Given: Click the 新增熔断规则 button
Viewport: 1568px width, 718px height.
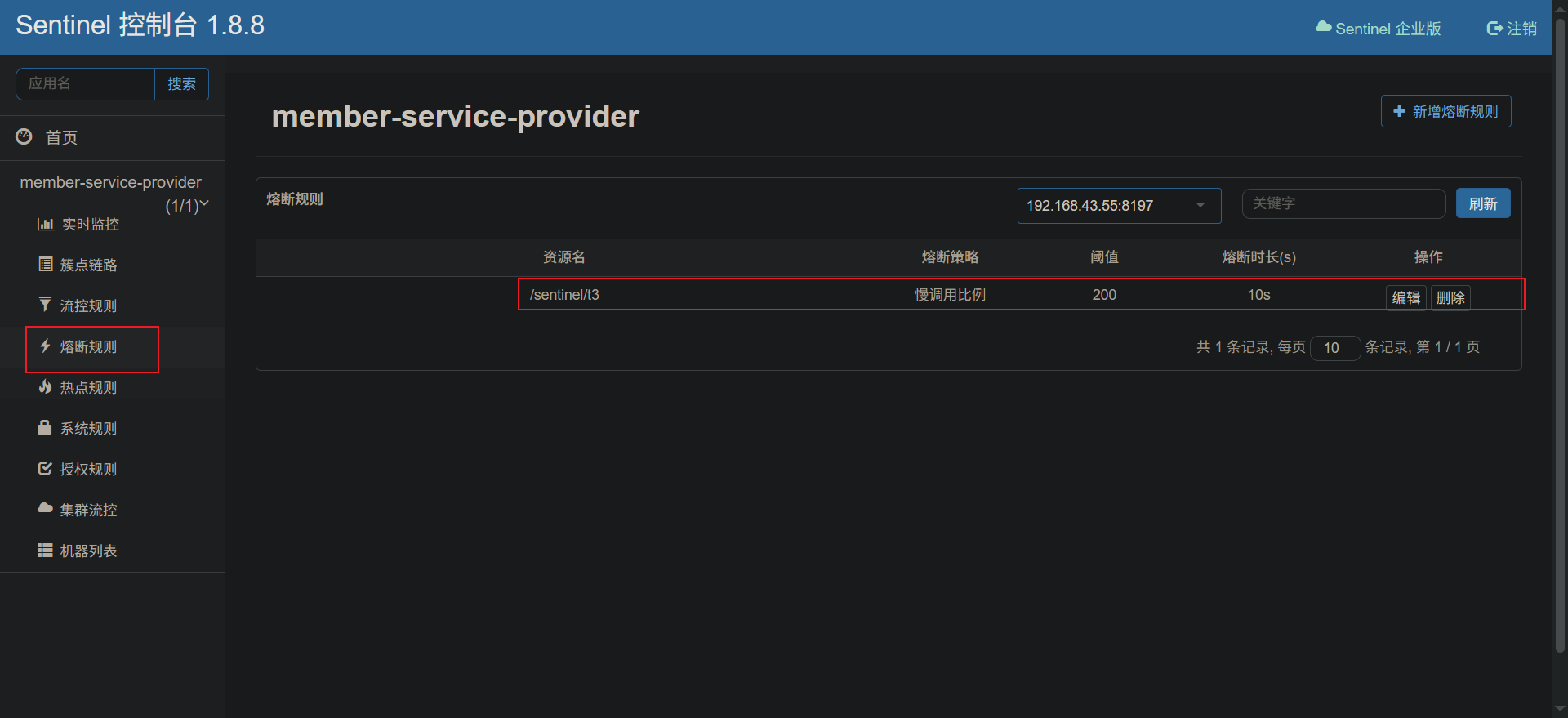Looking at the screenshot, I should [x=1445, y=112].
